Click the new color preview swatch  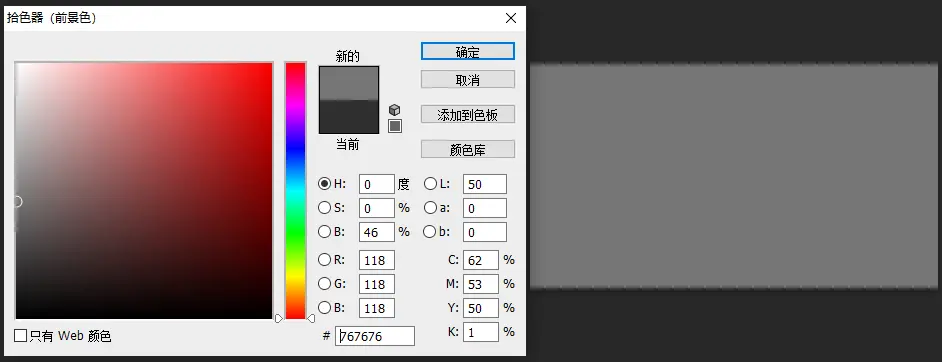pos(349,83)
